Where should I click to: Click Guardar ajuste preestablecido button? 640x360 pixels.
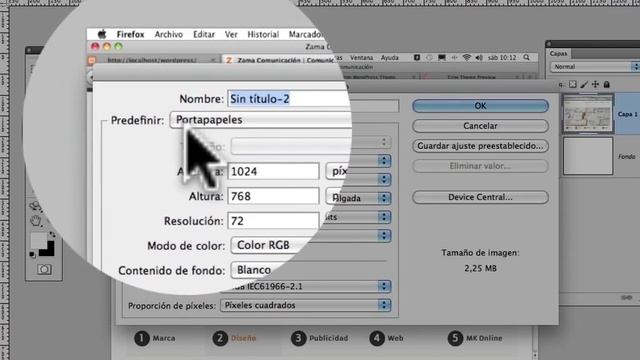coord(480,146)
